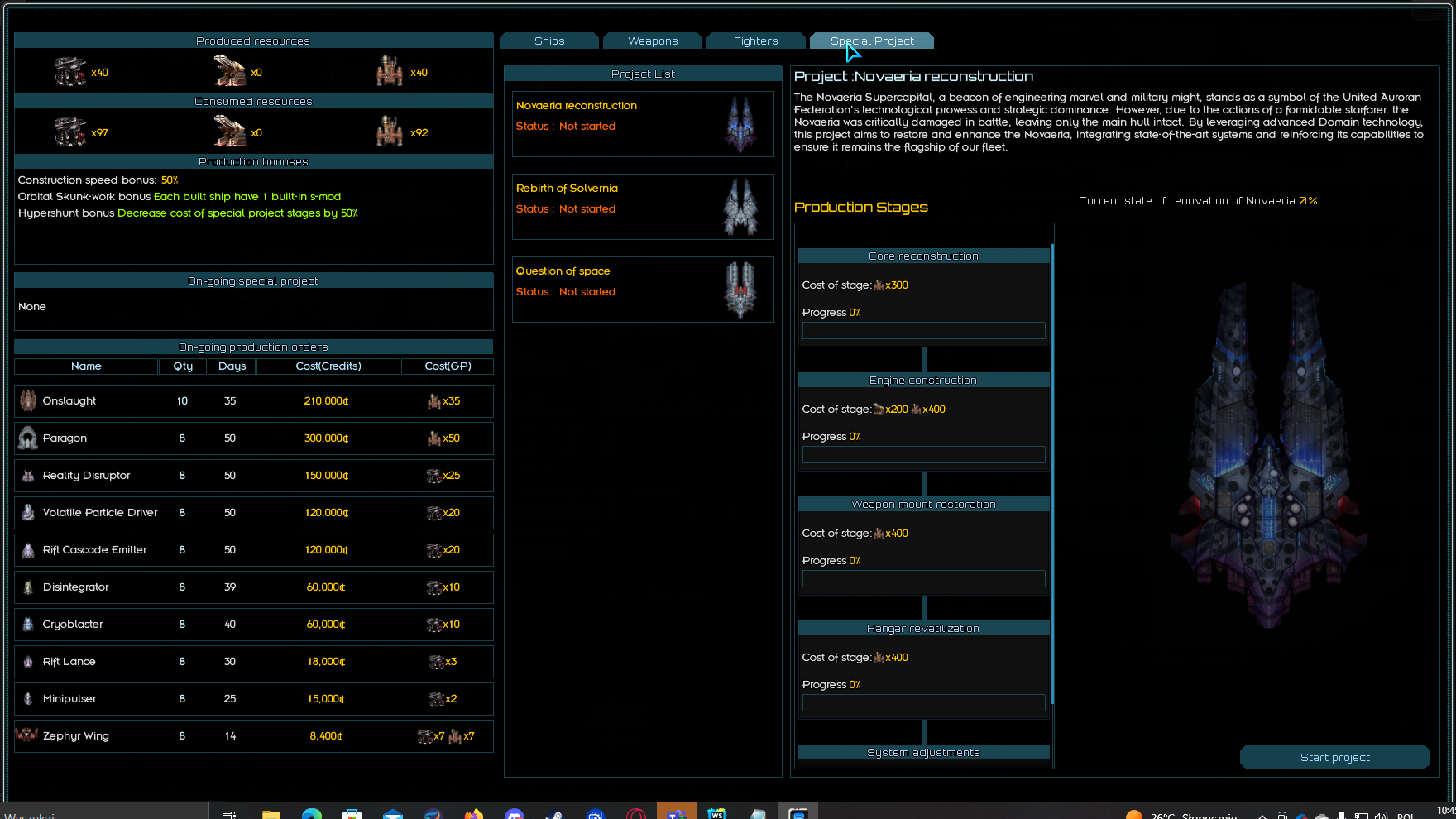Open the Weapons tab

coord(653,41)
